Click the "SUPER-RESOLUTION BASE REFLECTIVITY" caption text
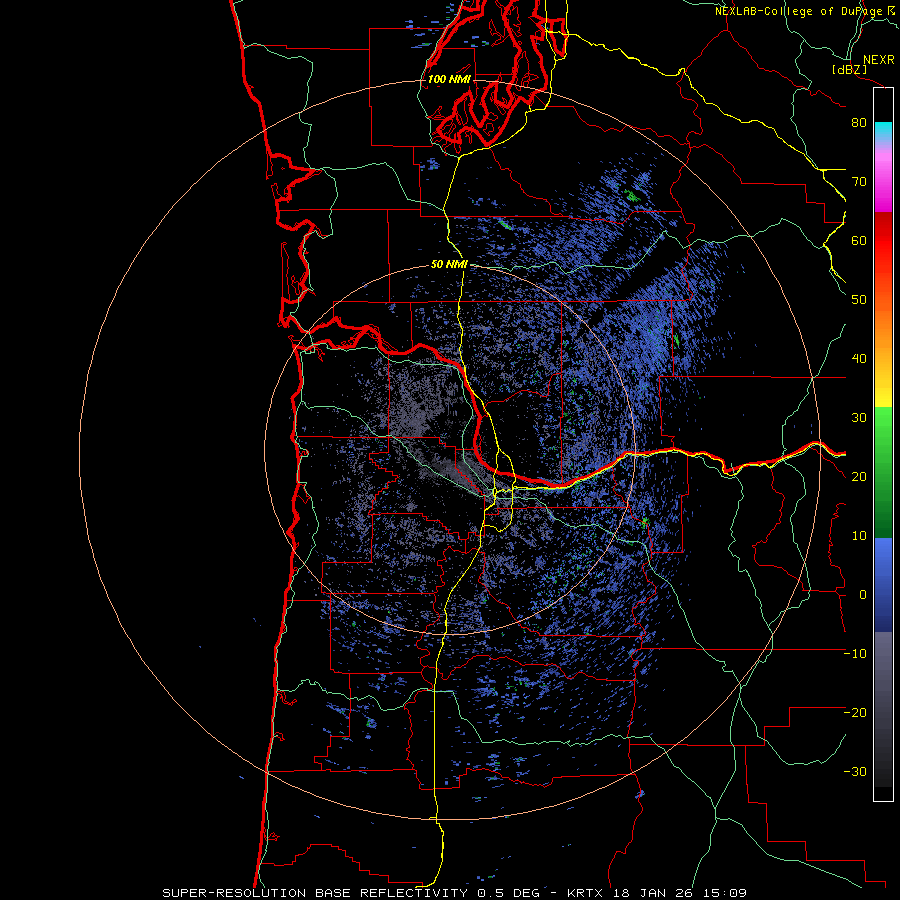This screenshot has height=900, width=900. pos(316,893)
